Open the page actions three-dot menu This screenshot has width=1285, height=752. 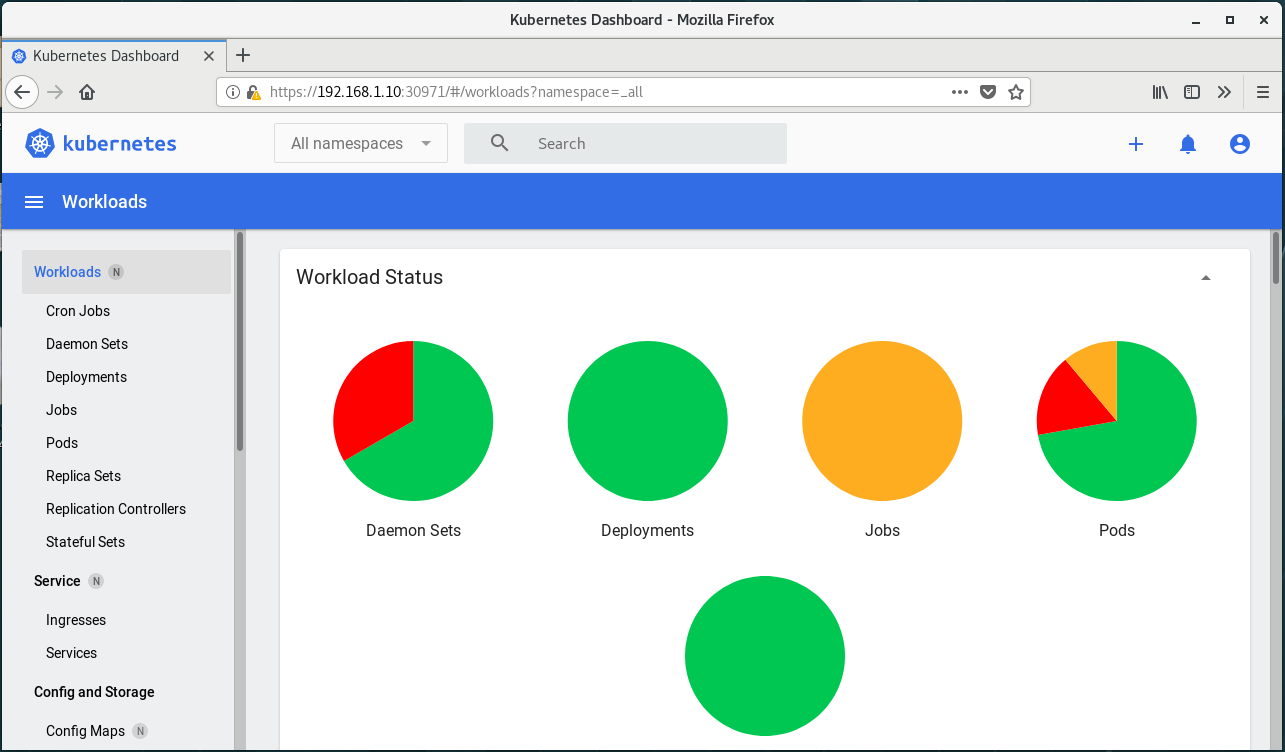pos(960,92)
